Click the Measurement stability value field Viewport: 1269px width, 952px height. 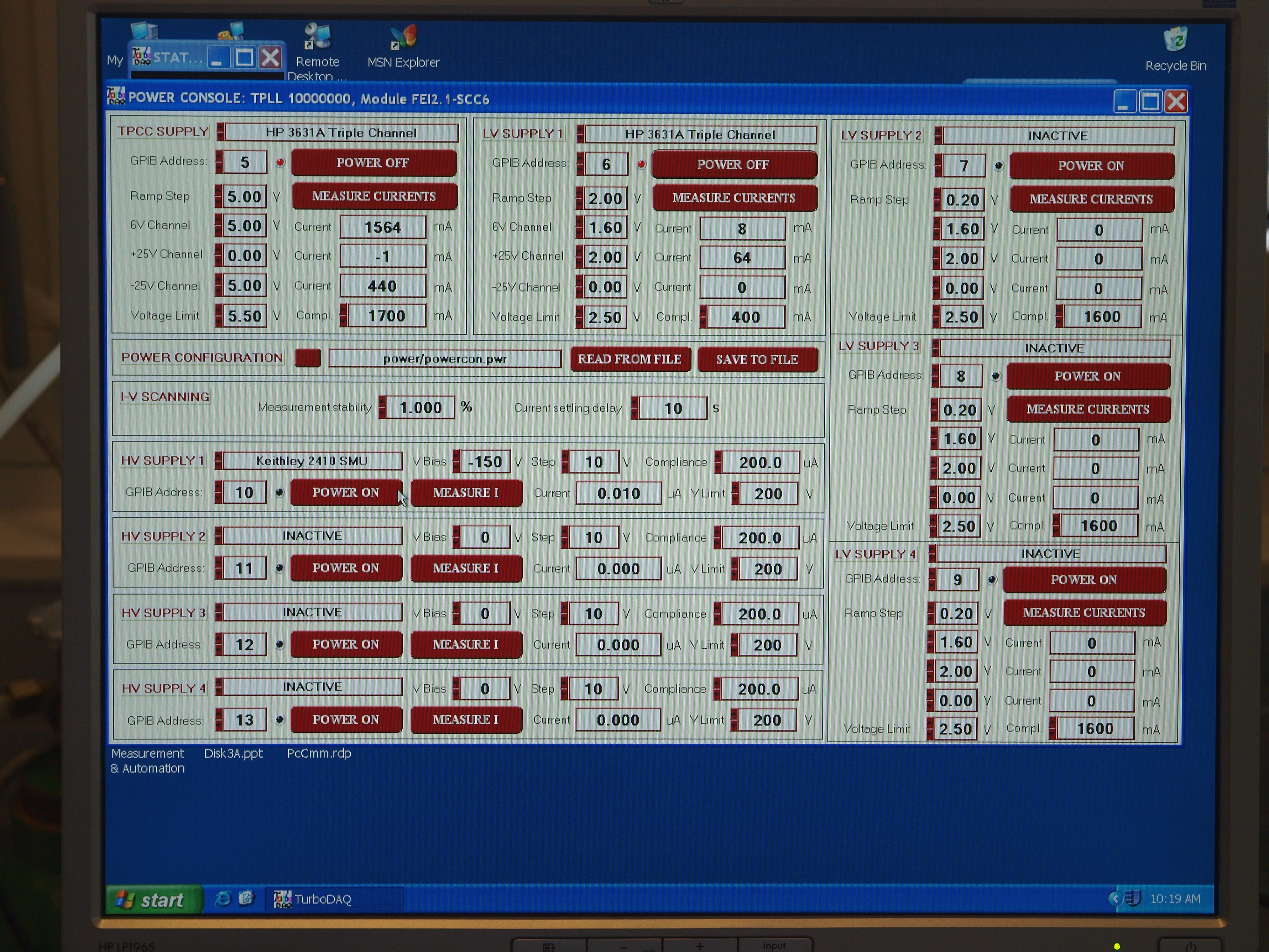[x=421, y=408]
